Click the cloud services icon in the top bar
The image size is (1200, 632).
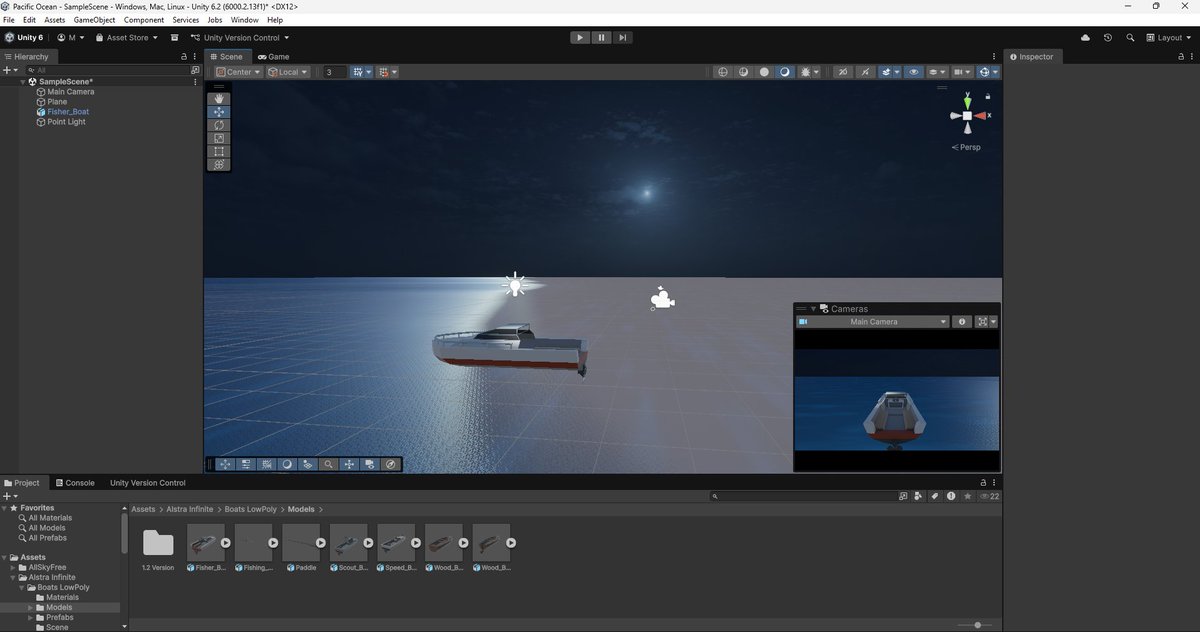tap(1085, 37)
